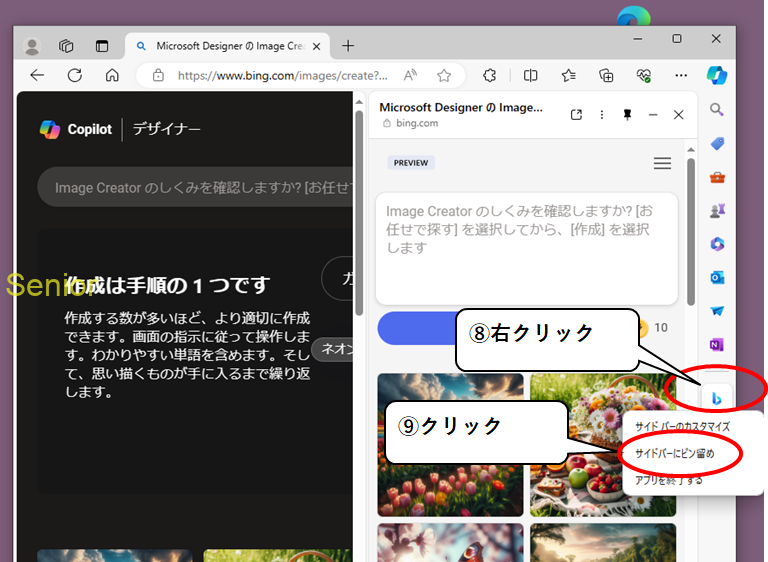Toggle split screen view
The image size is (768, 562).
point(530,75)
